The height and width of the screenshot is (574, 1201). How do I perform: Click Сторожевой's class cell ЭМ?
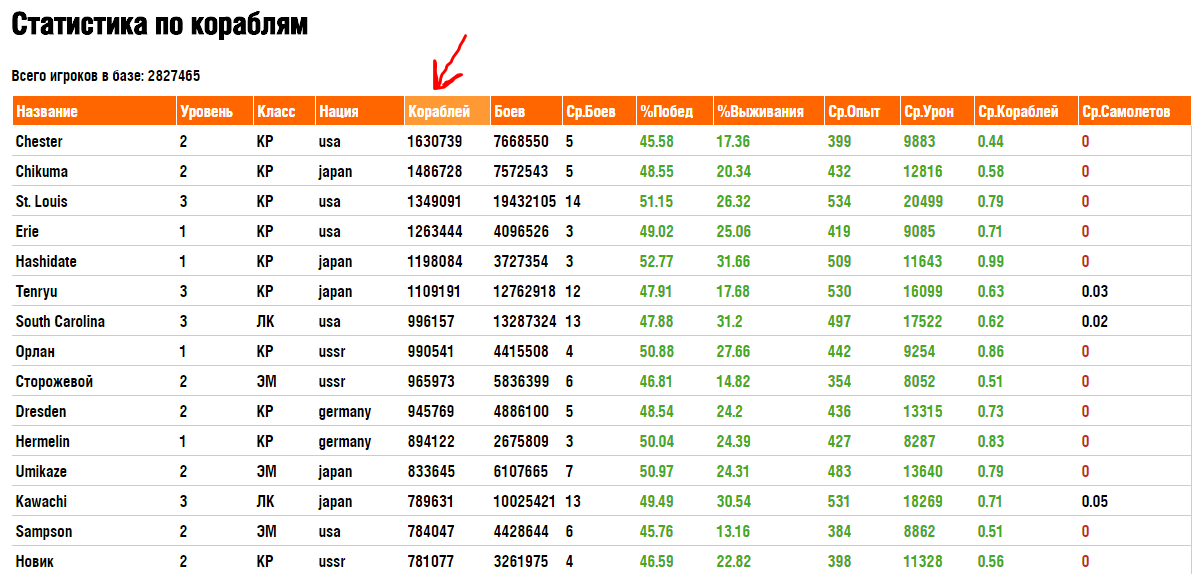point(265,382)
